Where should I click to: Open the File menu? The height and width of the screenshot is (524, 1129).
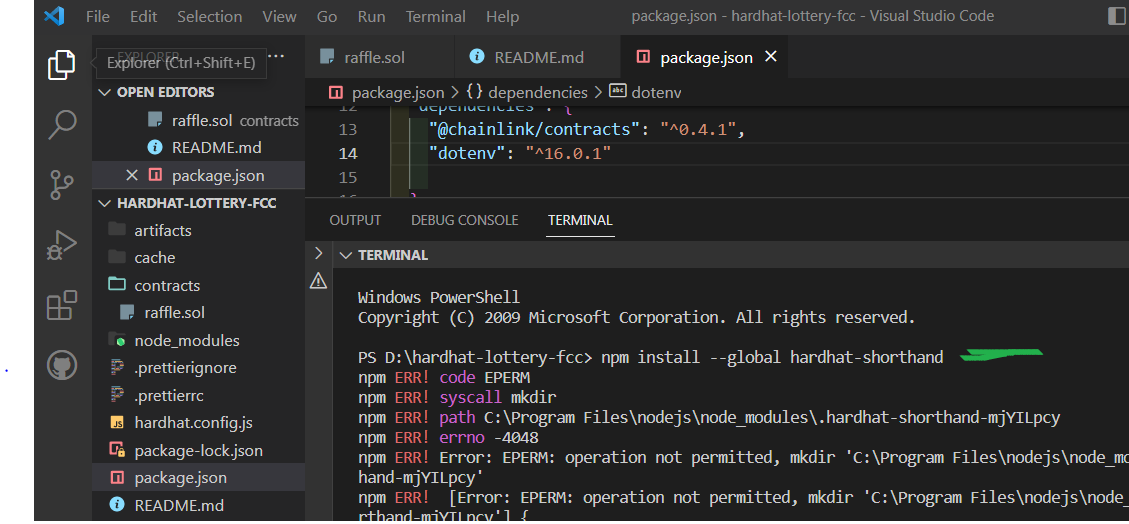tap(98, 16)
